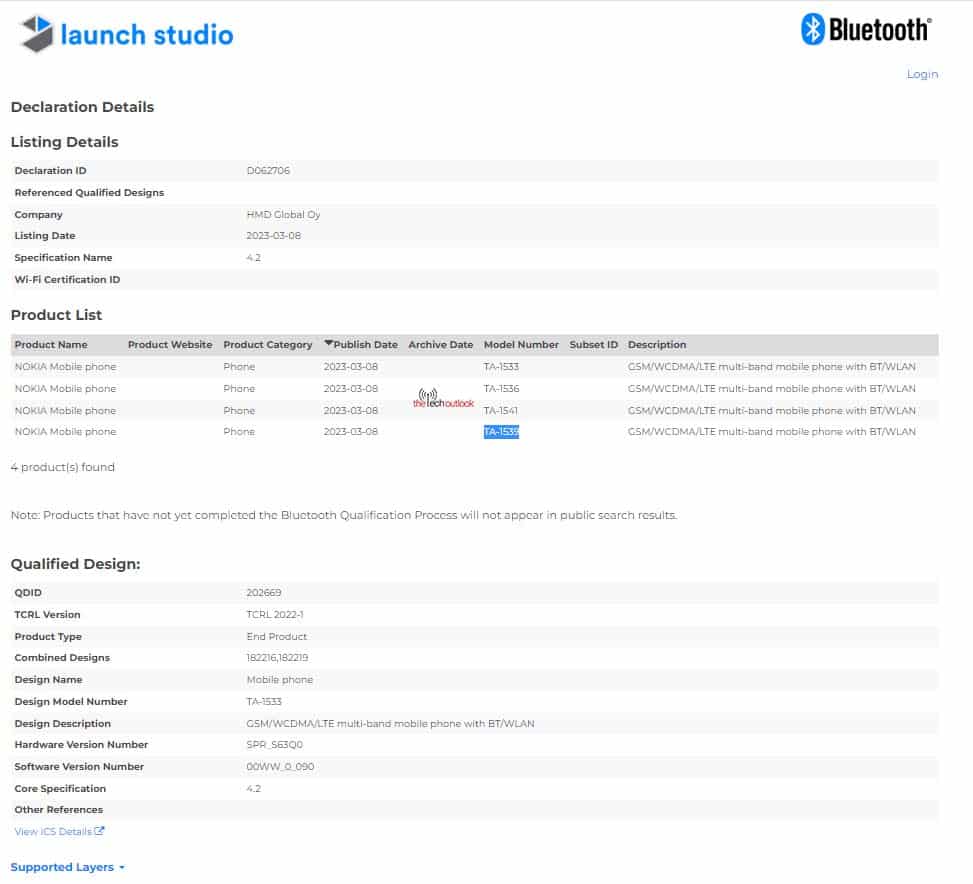Click the TA-1541 model number
The image size is (973, 884).
[x=499, y=410]
